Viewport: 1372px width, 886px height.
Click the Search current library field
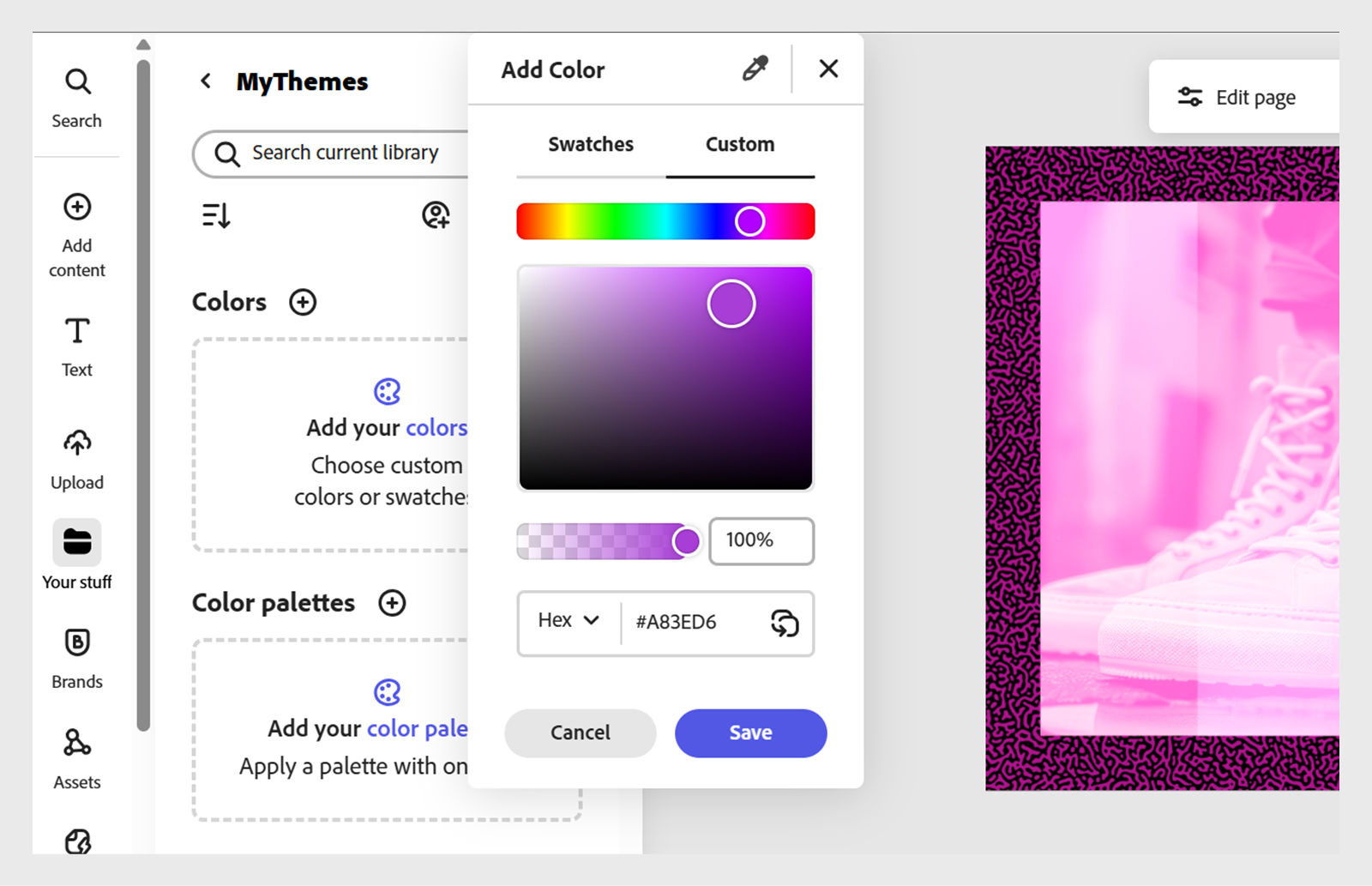coord(331,154)
